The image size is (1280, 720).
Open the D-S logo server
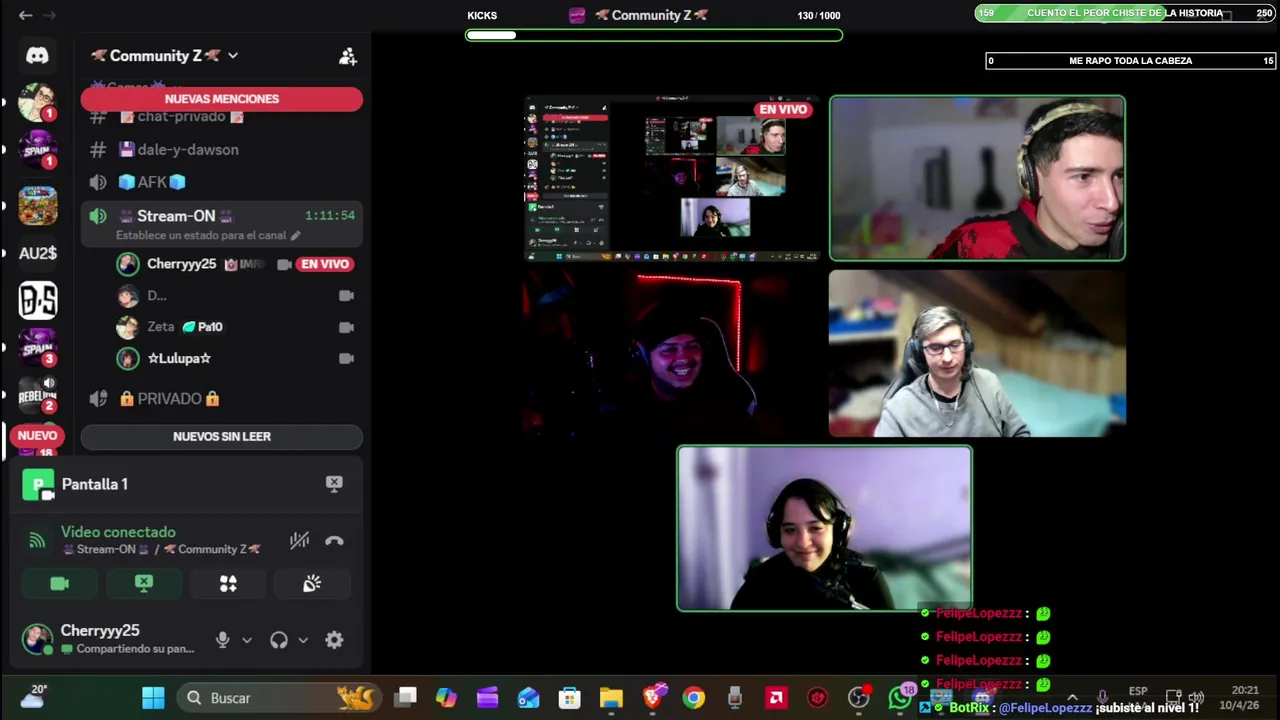(x=37, y=301)
